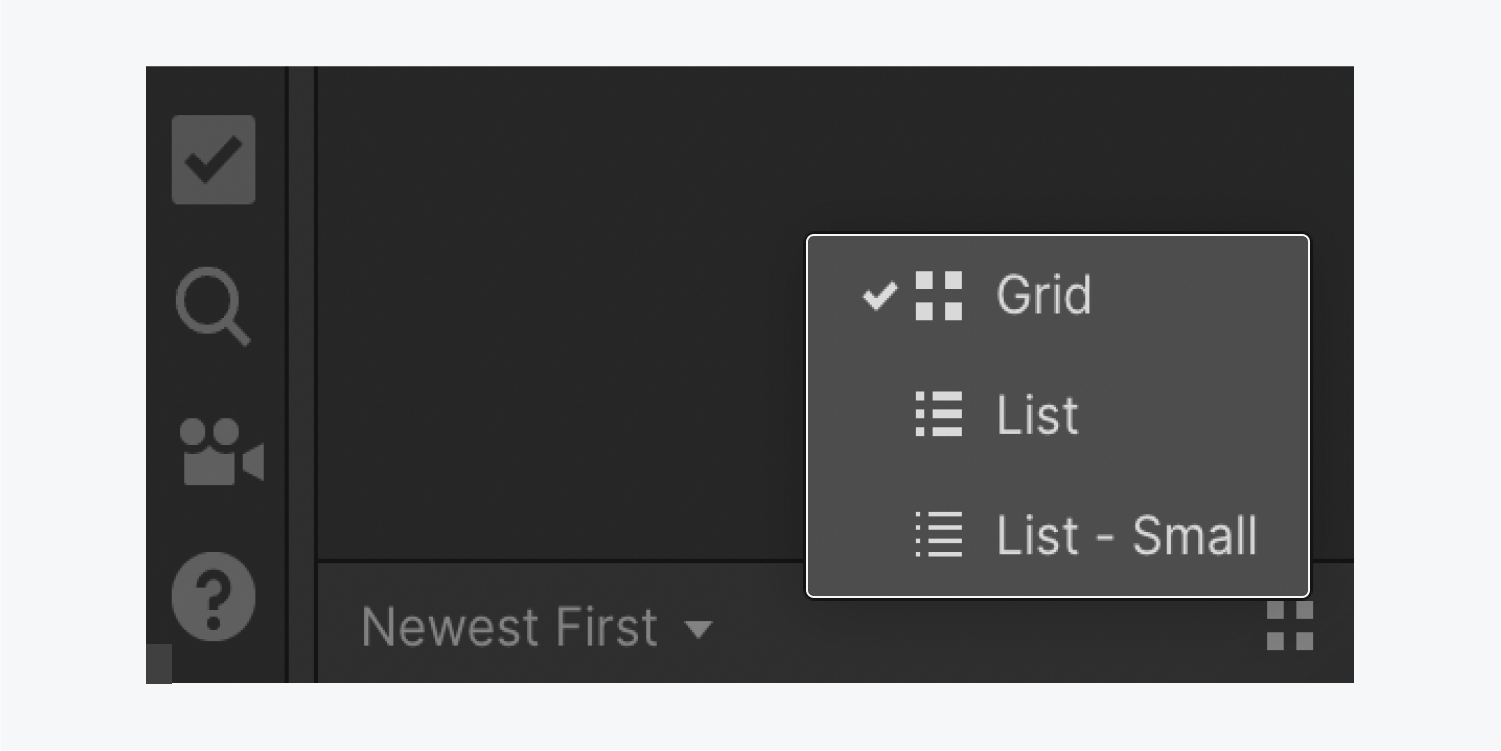
Task: Click the small gray handle at bottom left corner
Action: point(156,662)
